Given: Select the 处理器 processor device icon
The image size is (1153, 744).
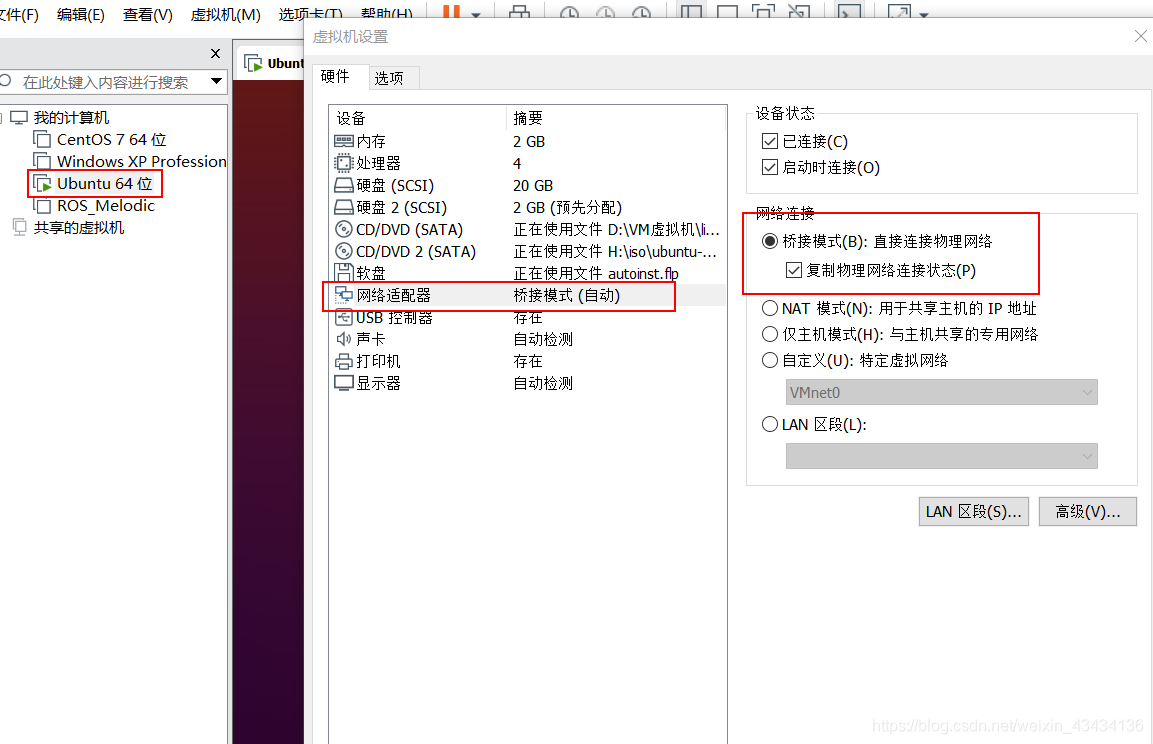Looking at the screenshot, I should [343, 163].
